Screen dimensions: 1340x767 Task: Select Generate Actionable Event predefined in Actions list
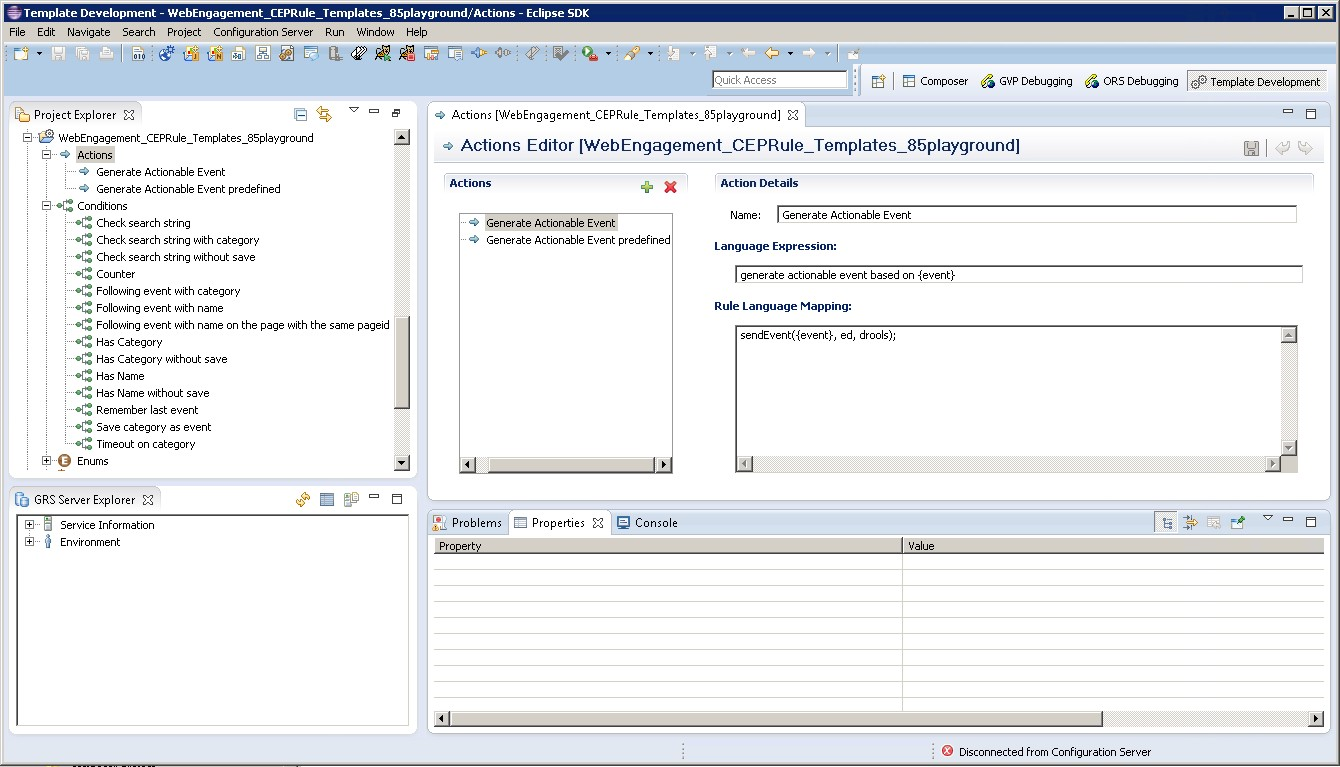click(578, 240)
